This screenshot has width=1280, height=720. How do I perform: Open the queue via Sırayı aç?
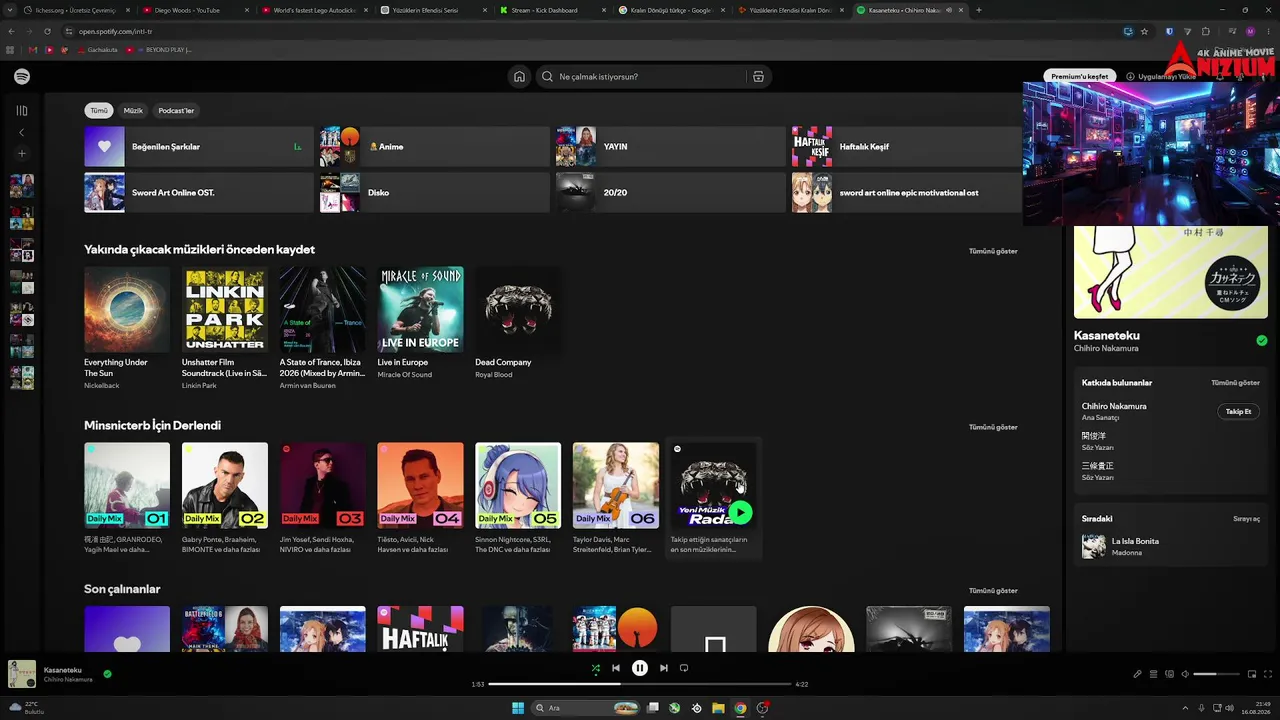point(1246,519)
